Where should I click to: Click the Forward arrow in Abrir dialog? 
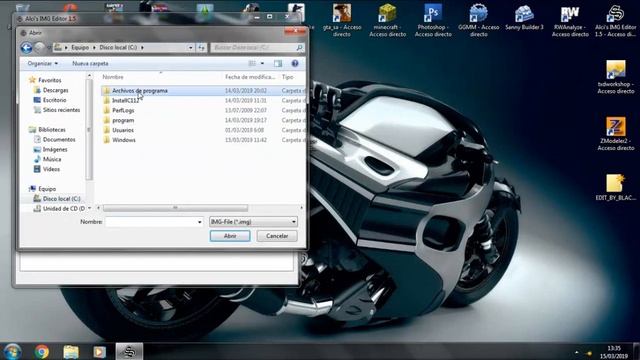[x=40, y=48]
